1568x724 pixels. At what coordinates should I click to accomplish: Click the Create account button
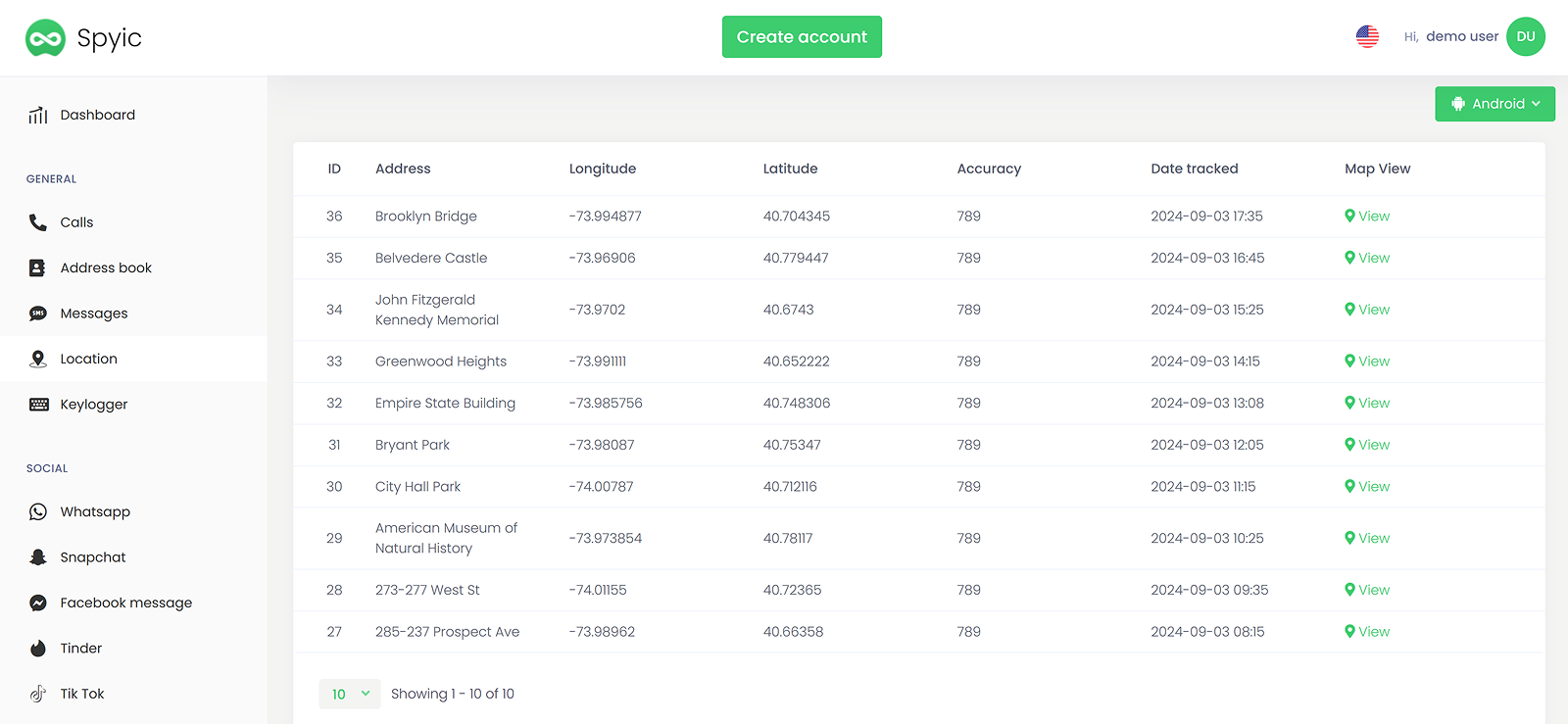[802, 37]
